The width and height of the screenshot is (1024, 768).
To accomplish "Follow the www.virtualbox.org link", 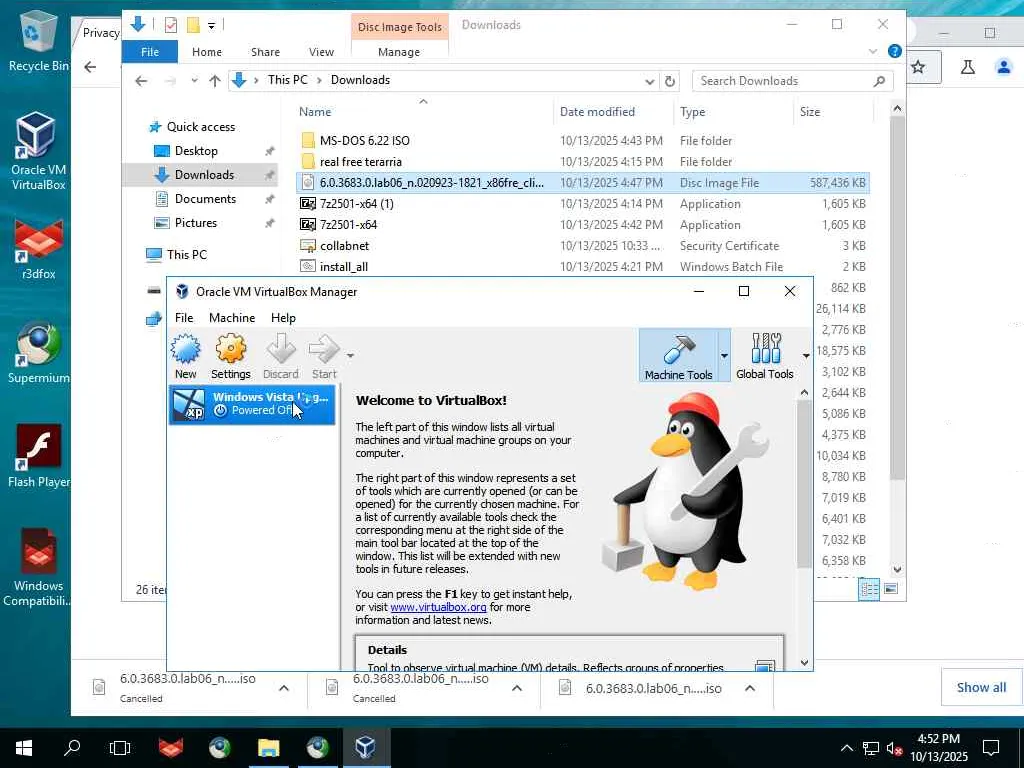I will click(x=438, y=607).
